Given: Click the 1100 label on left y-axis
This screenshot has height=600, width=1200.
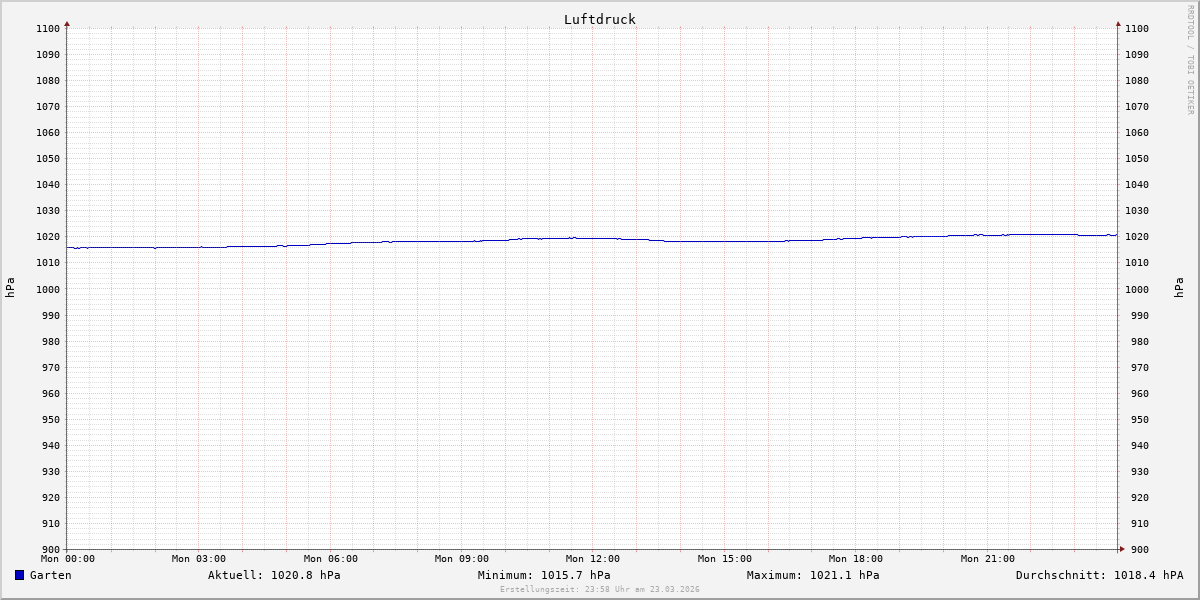Looking at the screenshot, I should coord(47,29).
